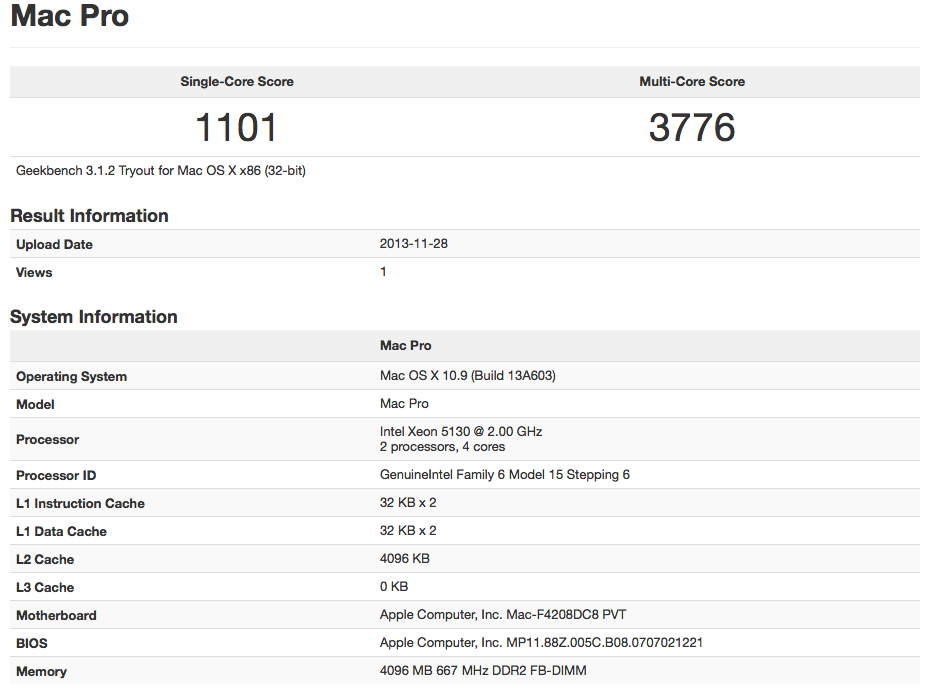Click the Mac Pro column header in table
944x699 pixels.
click(x=405, y=346)
